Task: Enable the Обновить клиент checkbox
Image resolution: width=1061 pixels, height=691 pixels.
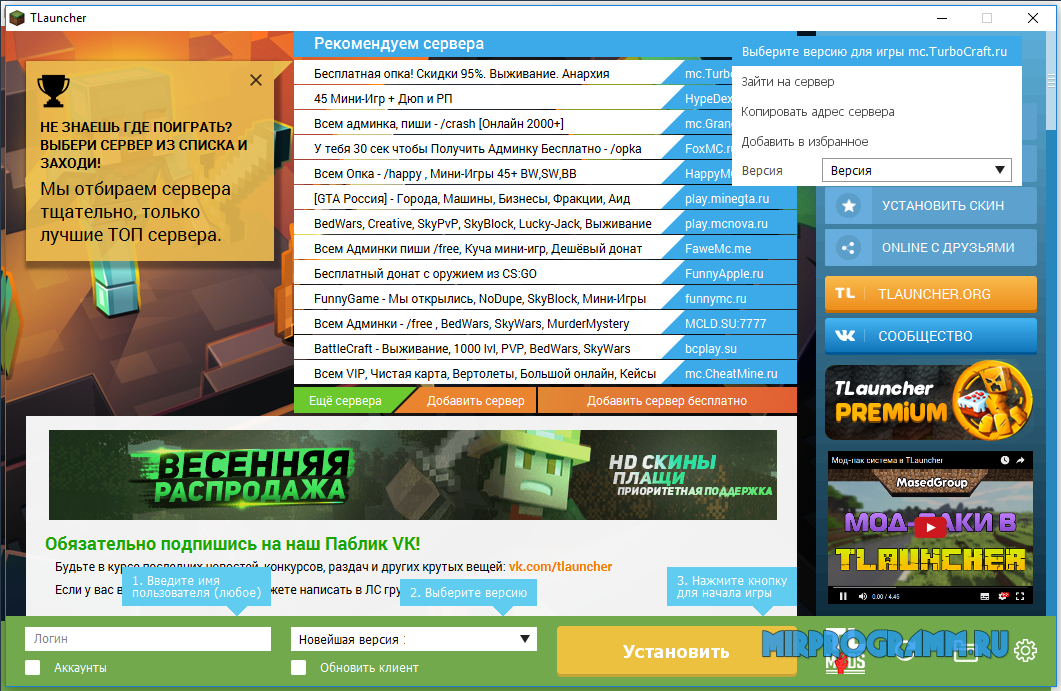Action: point(298,667)
